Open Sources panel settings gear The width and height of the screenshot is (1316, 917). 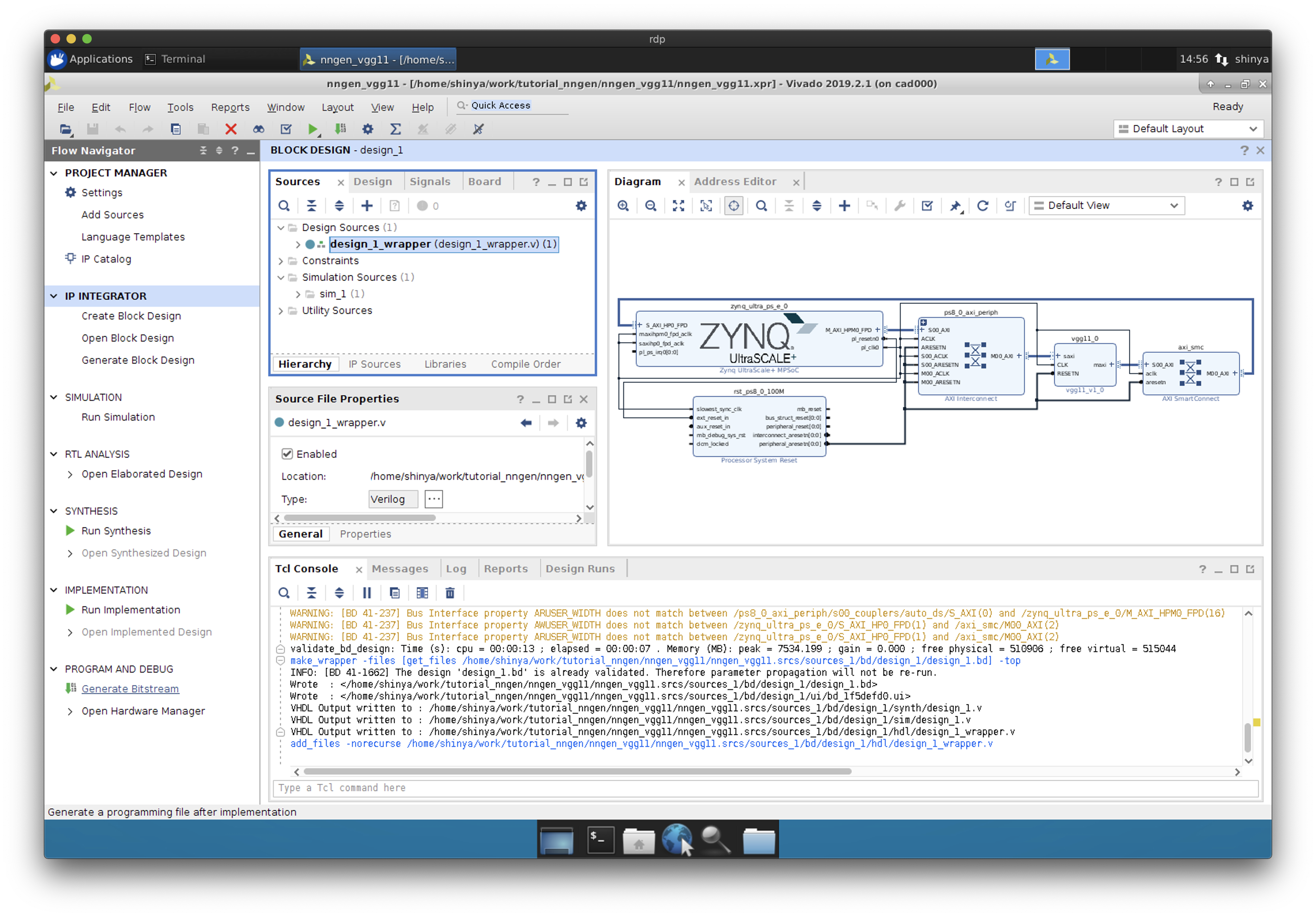pyautogui.click(x=580, y=206)
